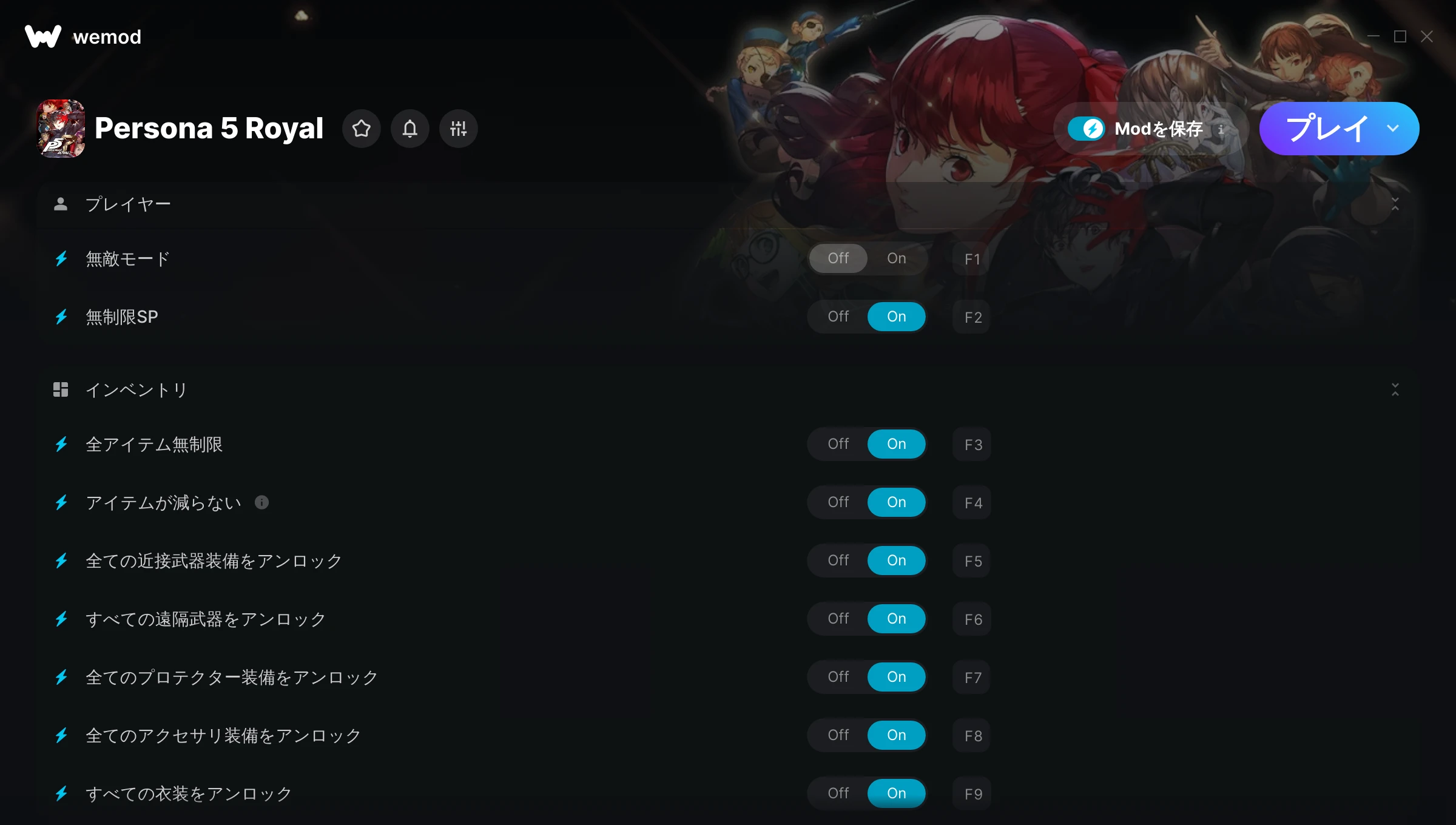Click the Persona 5 Royal game thumbnail
The height and width of the screenshot is (825, 1456).
coord(61,129)
